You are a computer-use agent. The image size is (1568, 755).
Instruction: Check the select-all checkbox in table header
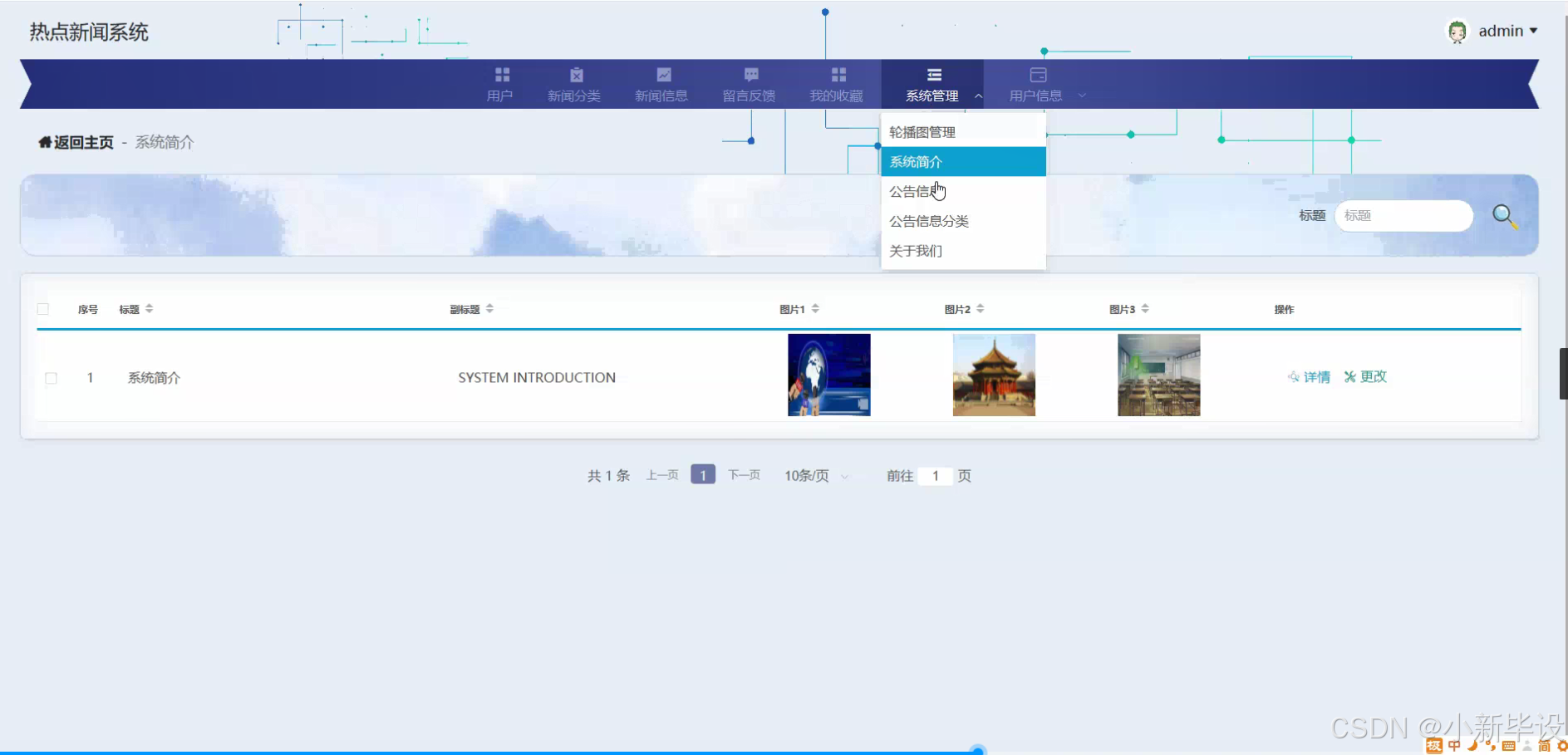point(43,308)
